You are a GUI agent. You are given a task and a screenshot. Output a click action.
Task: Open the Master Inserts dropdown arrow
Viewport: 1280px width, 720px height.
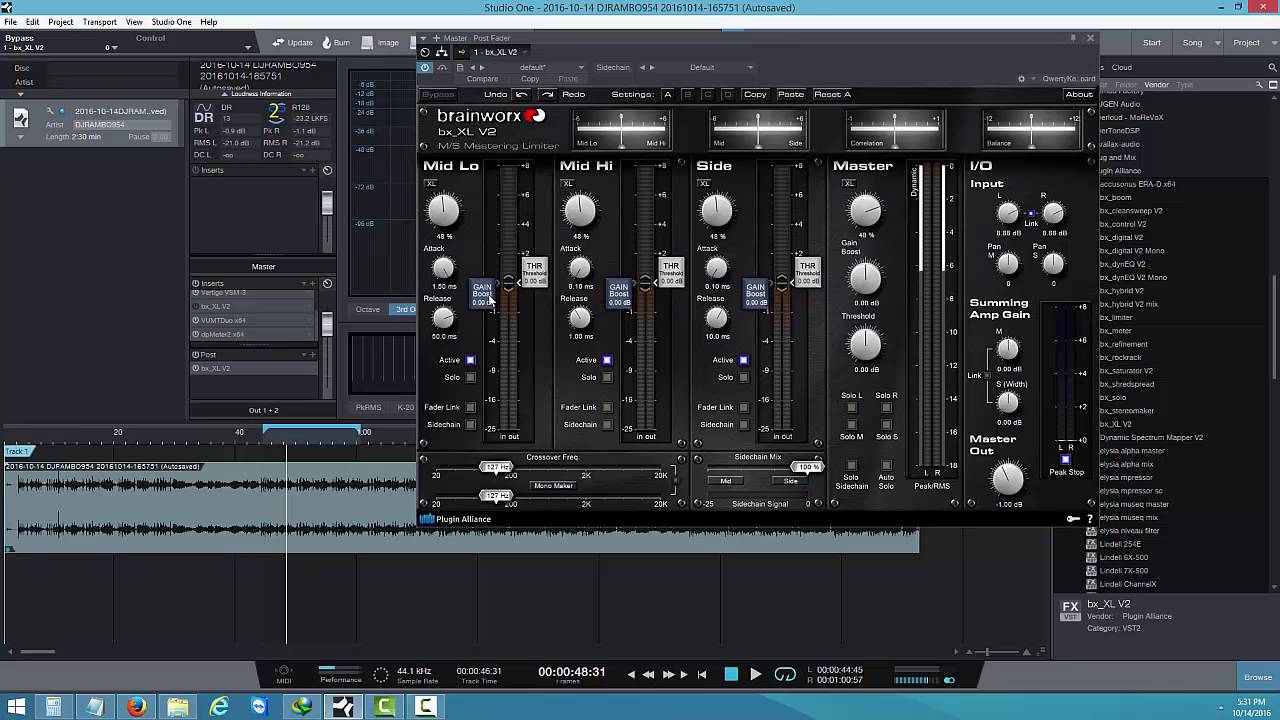point(302,283)
